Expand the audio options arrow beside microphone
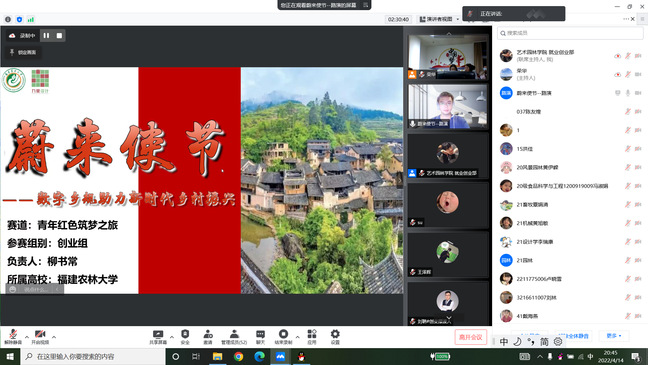Viewport: 648px width, 365px height. pos(27,337)
